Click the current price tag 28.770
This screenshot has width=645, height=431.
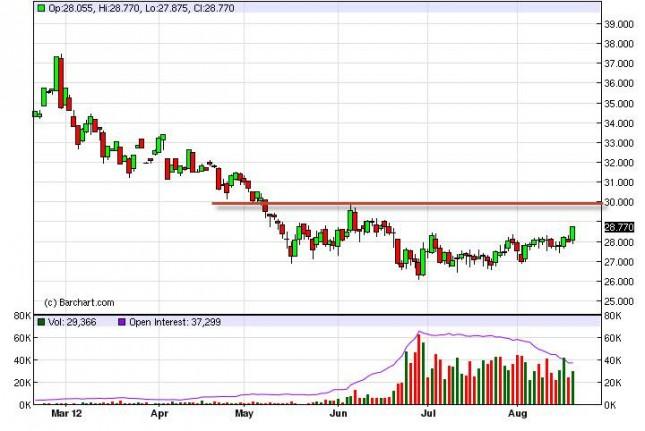coord(619,227)
